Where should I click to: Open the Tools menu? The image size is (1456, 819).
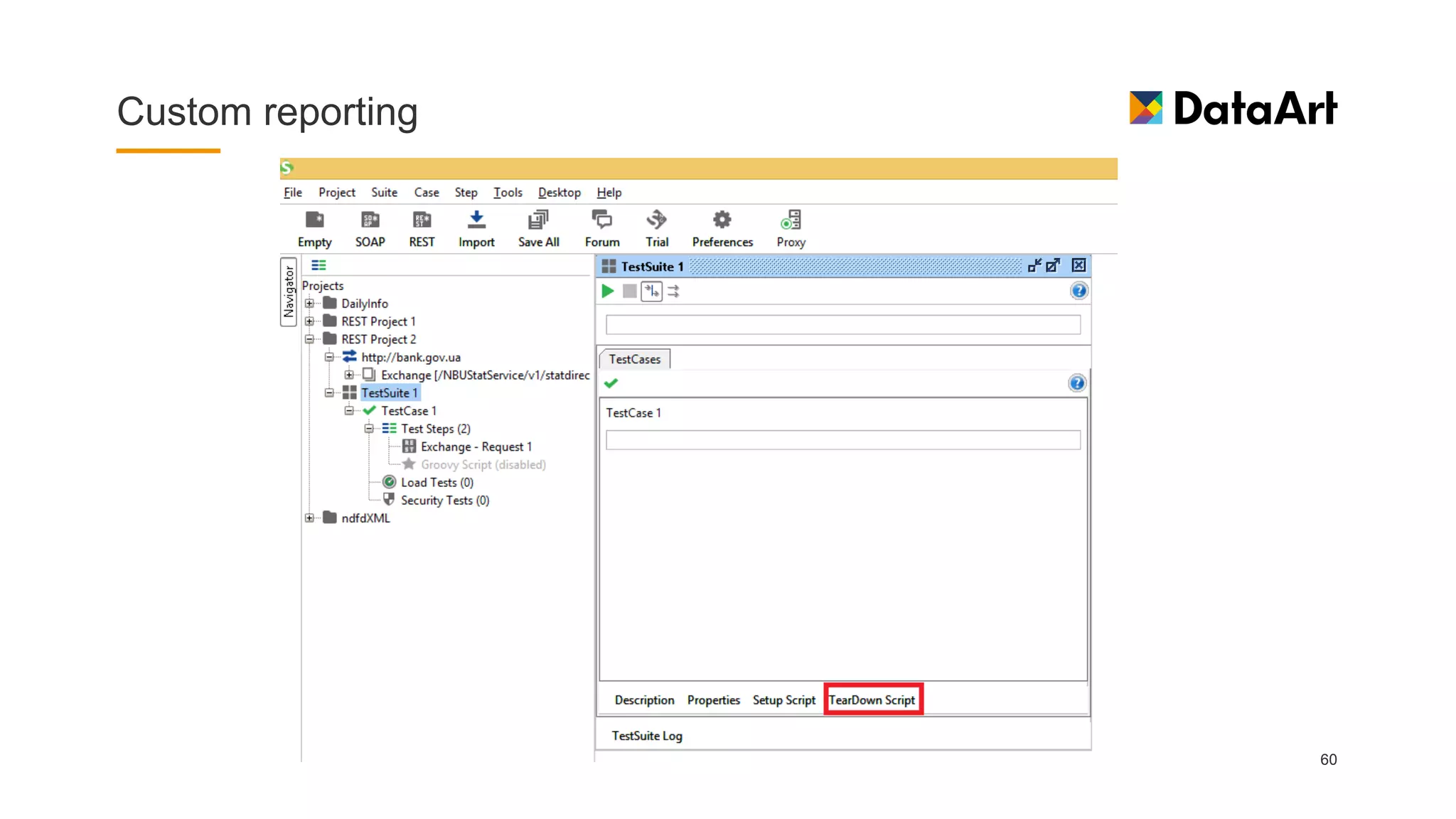tap(508, 193)
